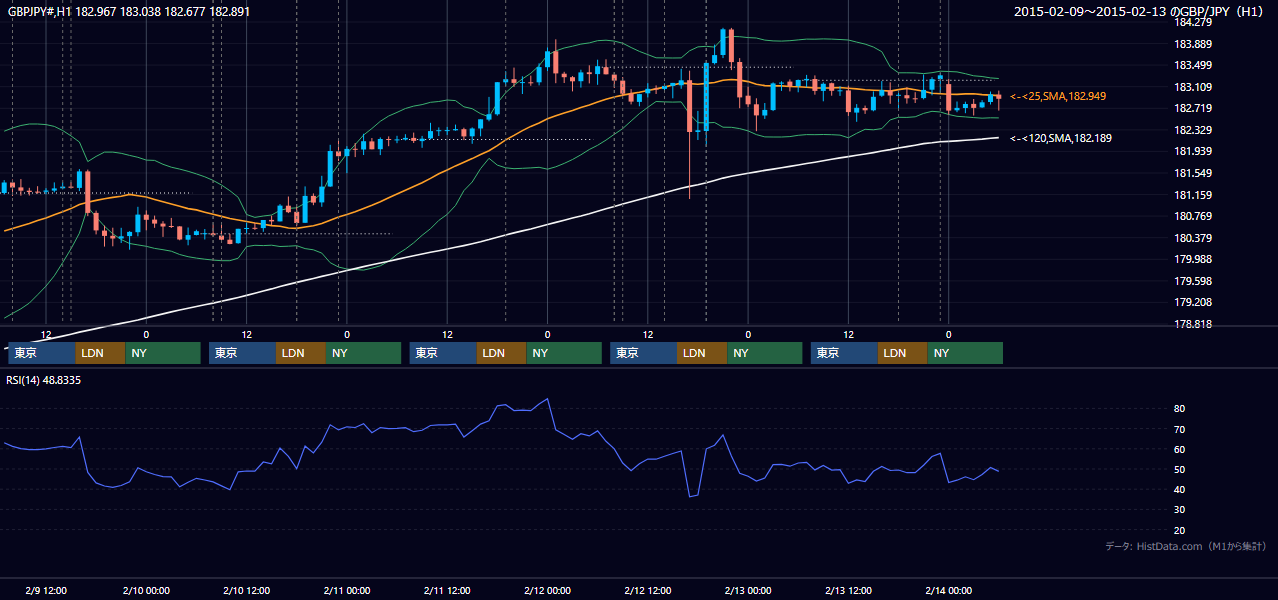This screenshot has height=600, width=1278.
Task: Select the NY session block for 2/11
Action: tap(564, 353)
